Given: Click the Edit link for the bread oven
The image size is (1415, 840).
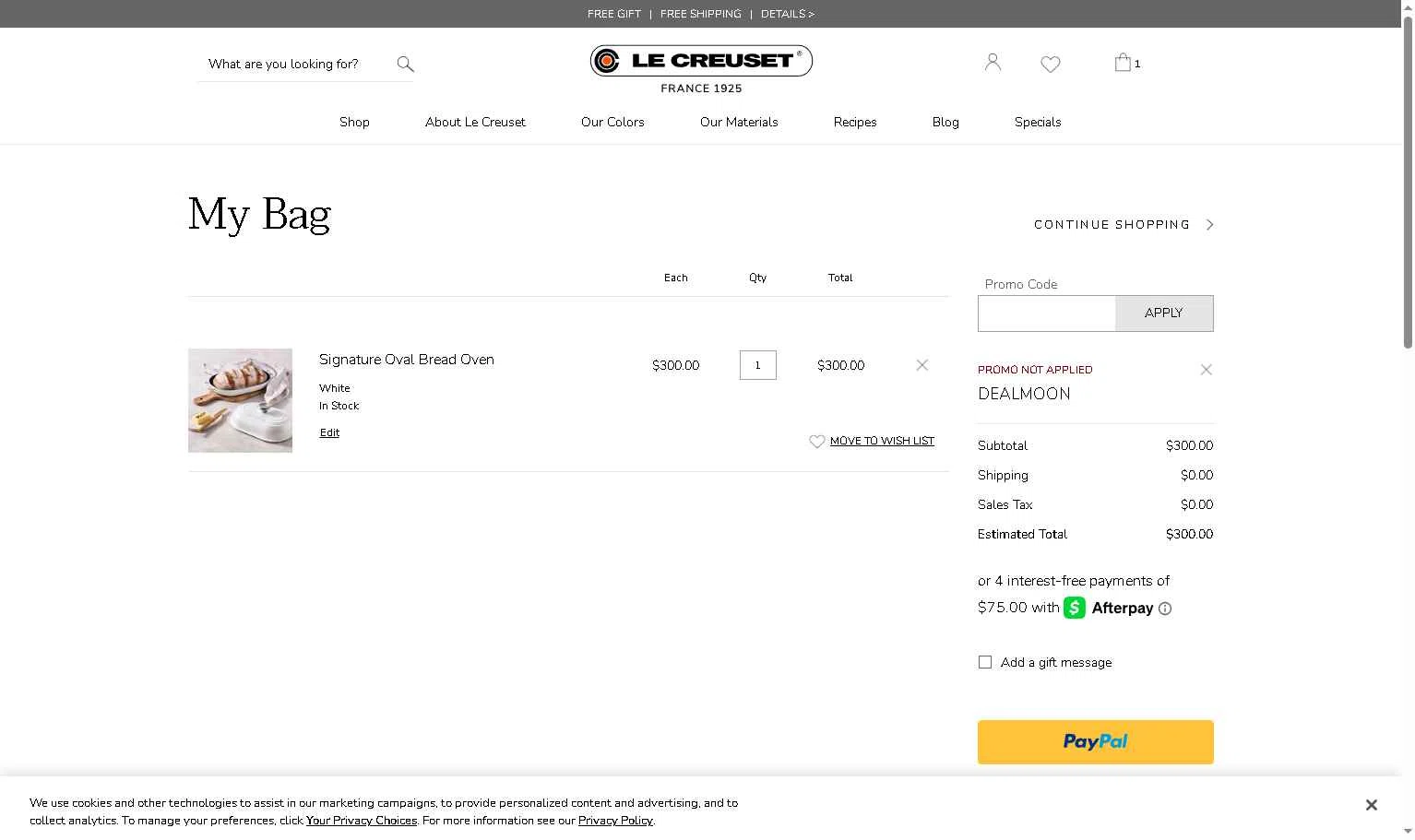Looking at the screenshot, I should point(329,432).
